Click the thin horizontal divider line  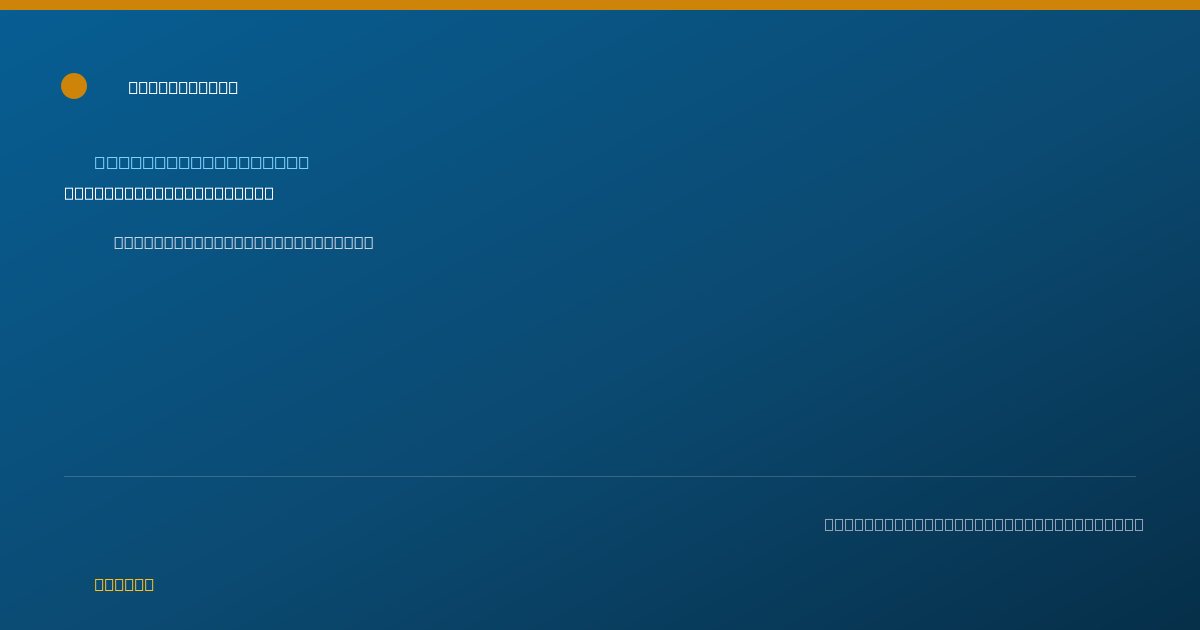pyautogui.click(x=600, y=476)
